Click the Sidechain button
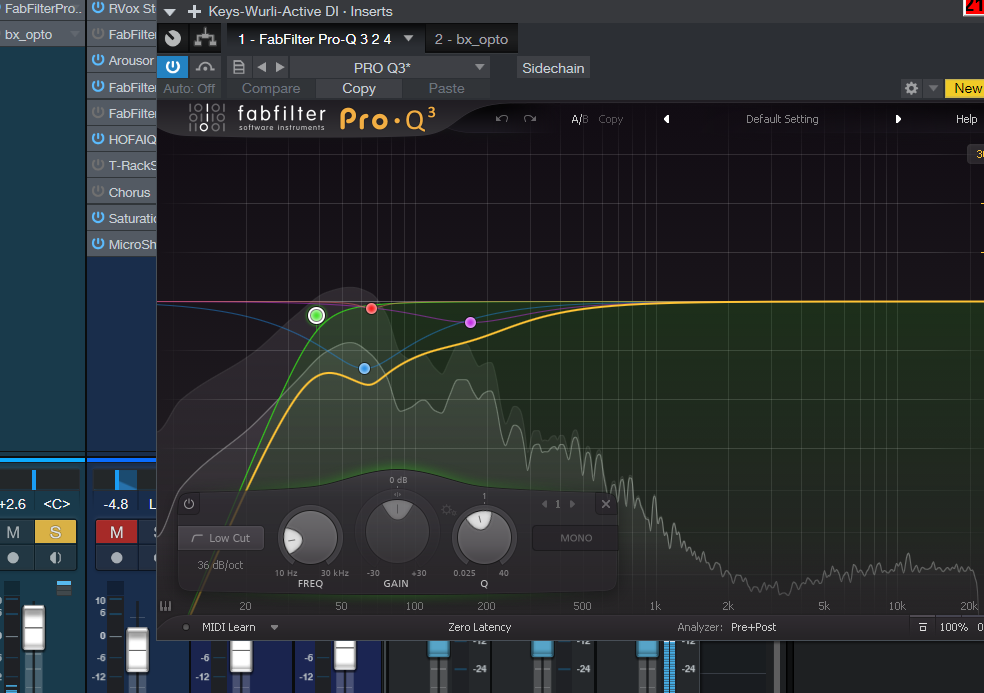 tap(553, 68)
